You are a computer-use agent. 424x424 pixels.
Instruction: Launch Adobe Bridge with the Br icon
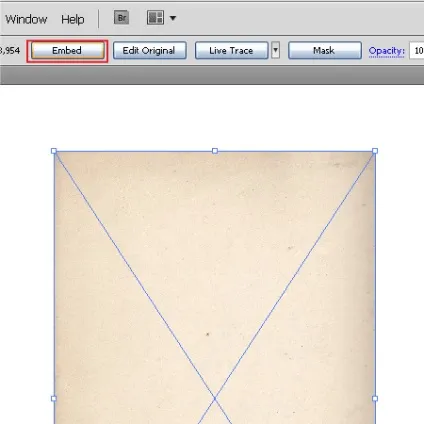click(x=122, y=18)
